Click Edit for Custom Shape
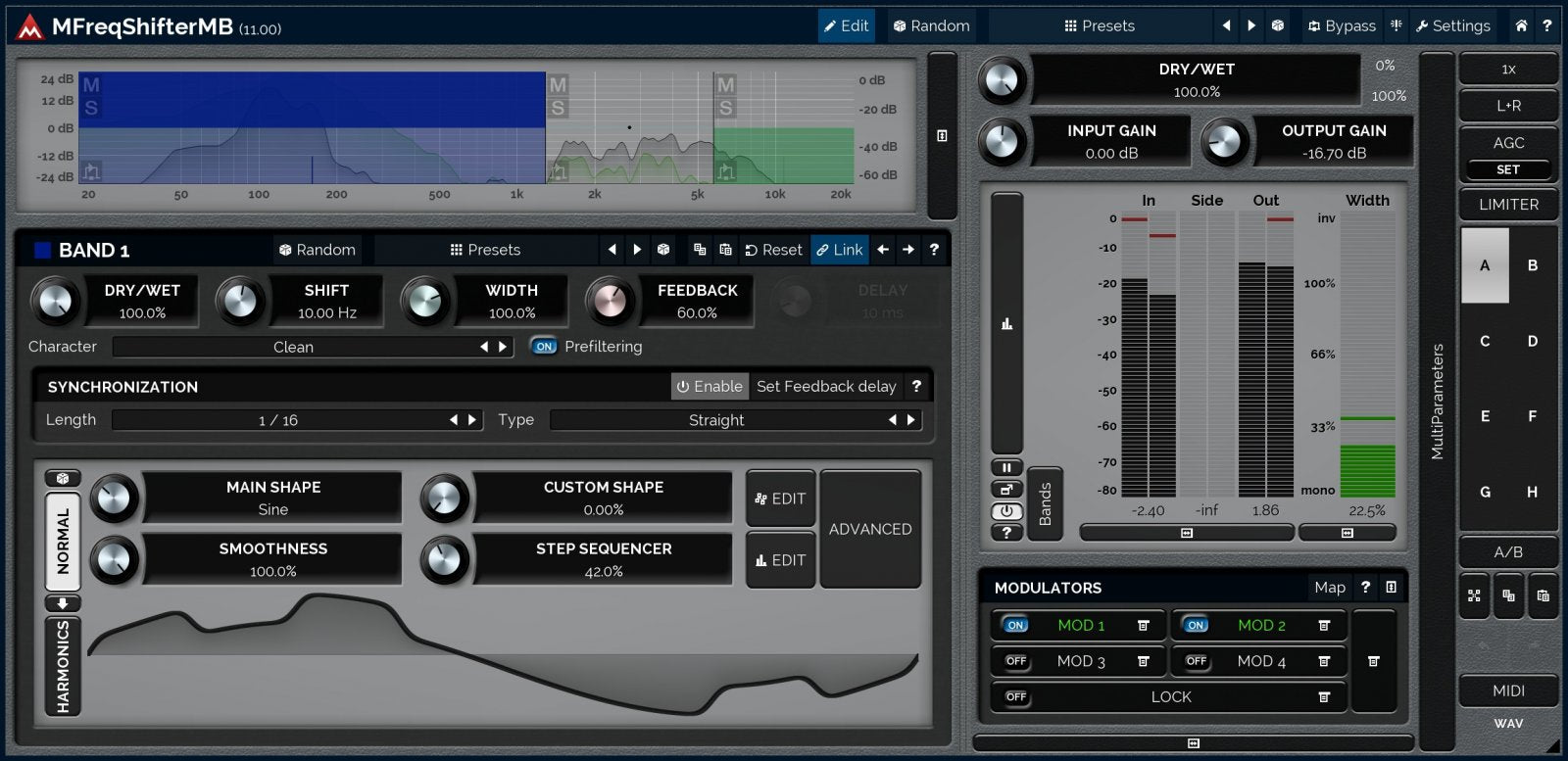The image size is (1568, 761). [781, 499]
